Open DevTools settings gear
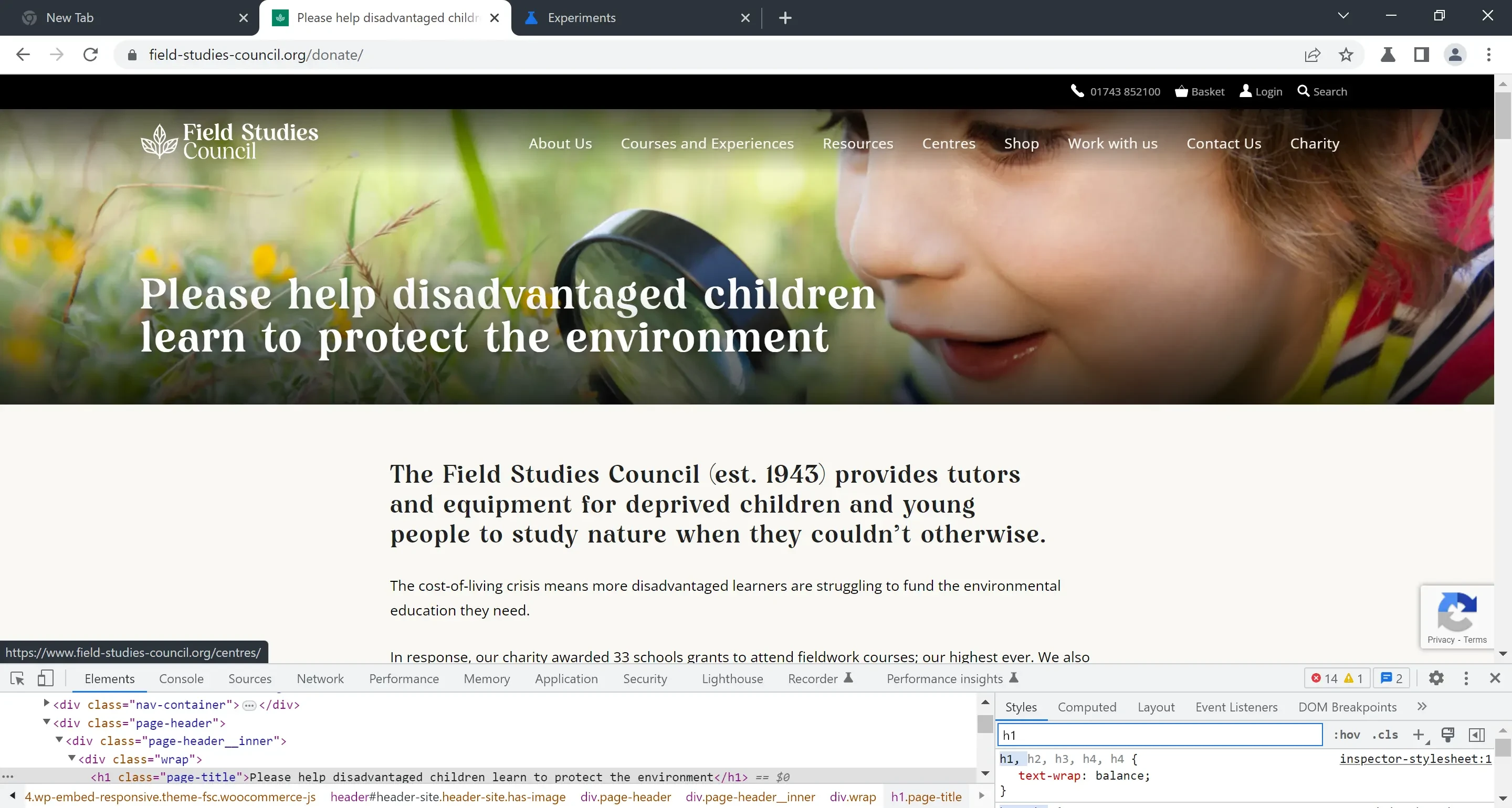This screenshot has width=1512, height=808. [x=1436, y=678]
